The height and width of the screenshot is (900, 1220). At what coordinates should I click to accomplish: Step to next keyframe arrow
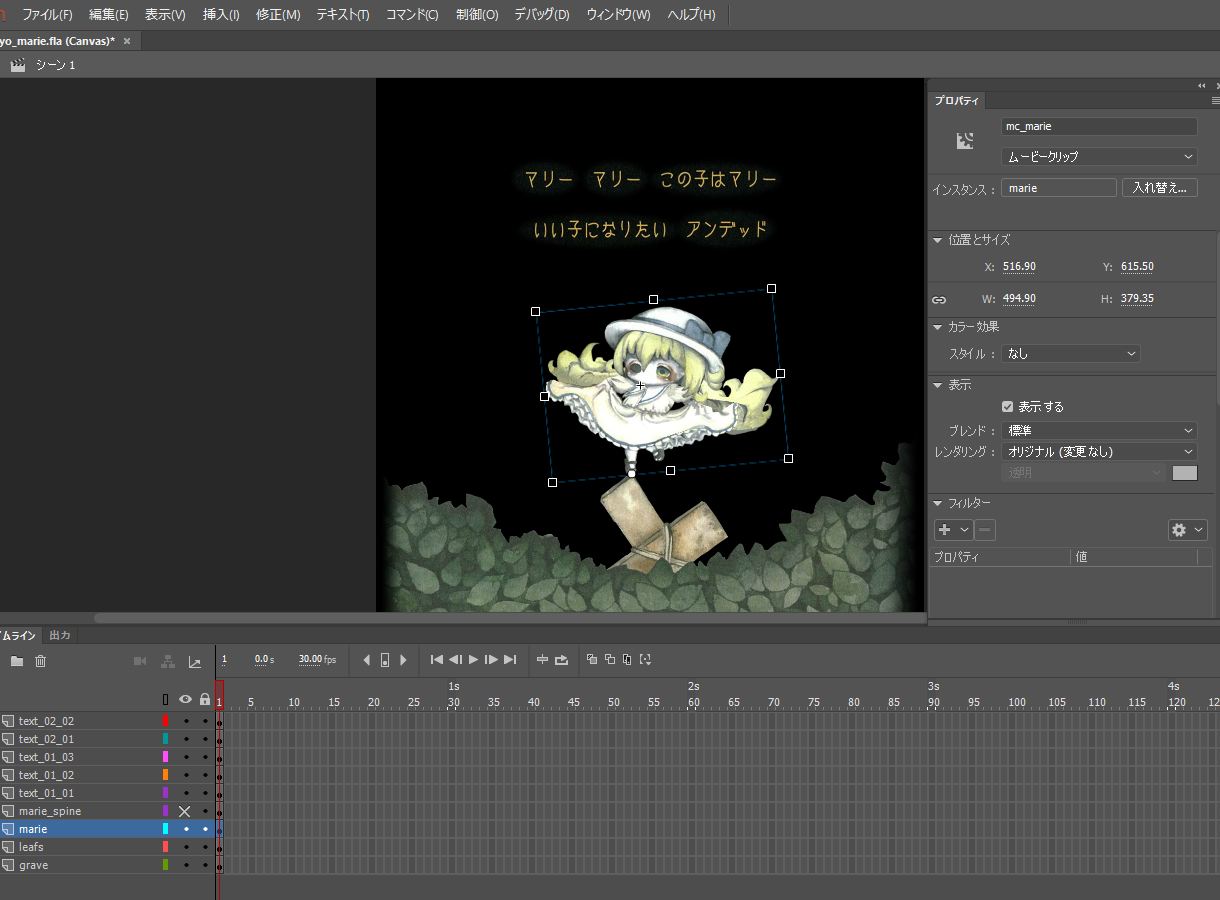403,660
